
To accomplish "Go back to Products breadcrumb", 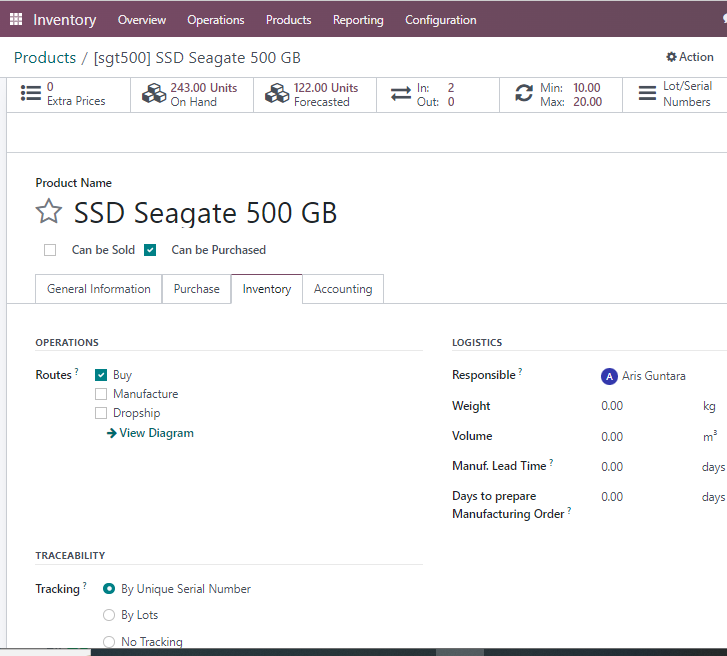I will click(45, 57).
